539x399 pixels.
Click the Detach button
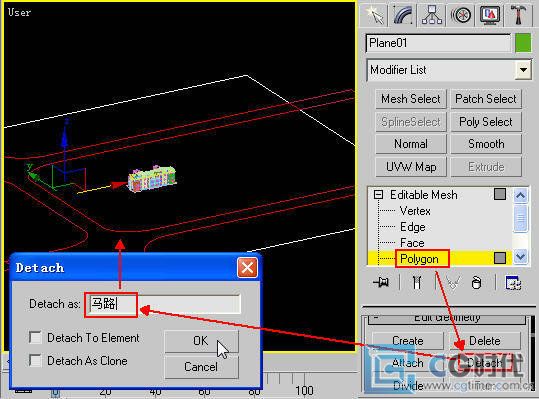485,363
